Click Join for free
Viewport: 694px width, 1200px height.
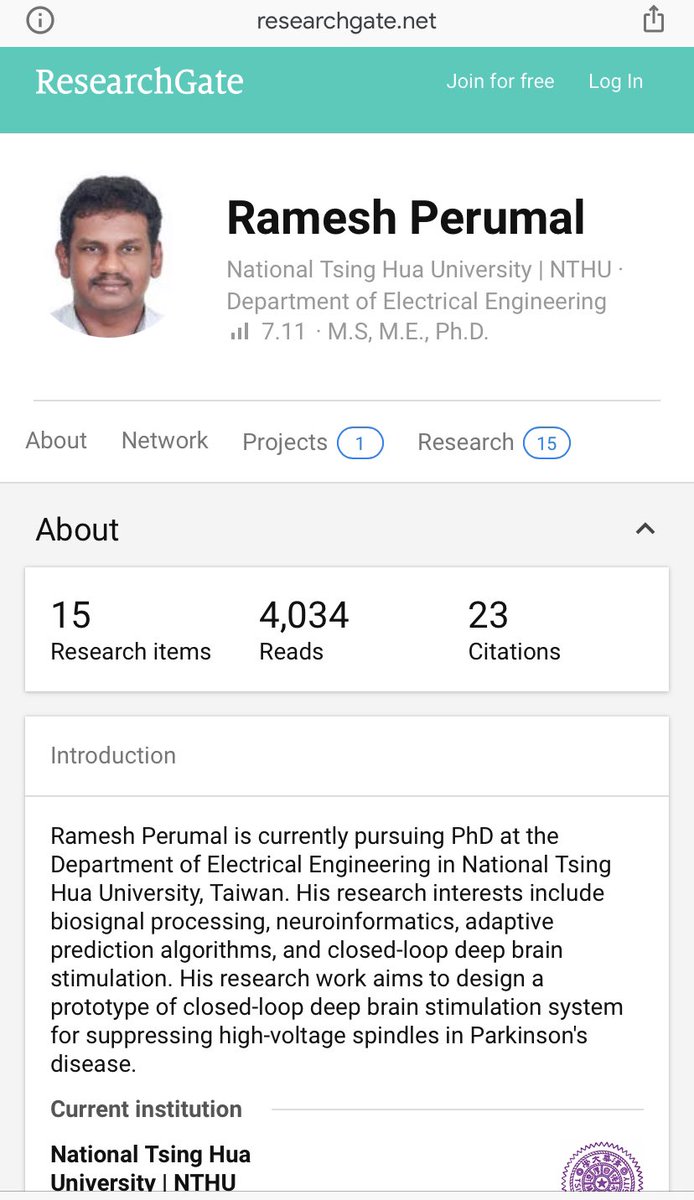(500, 82)
